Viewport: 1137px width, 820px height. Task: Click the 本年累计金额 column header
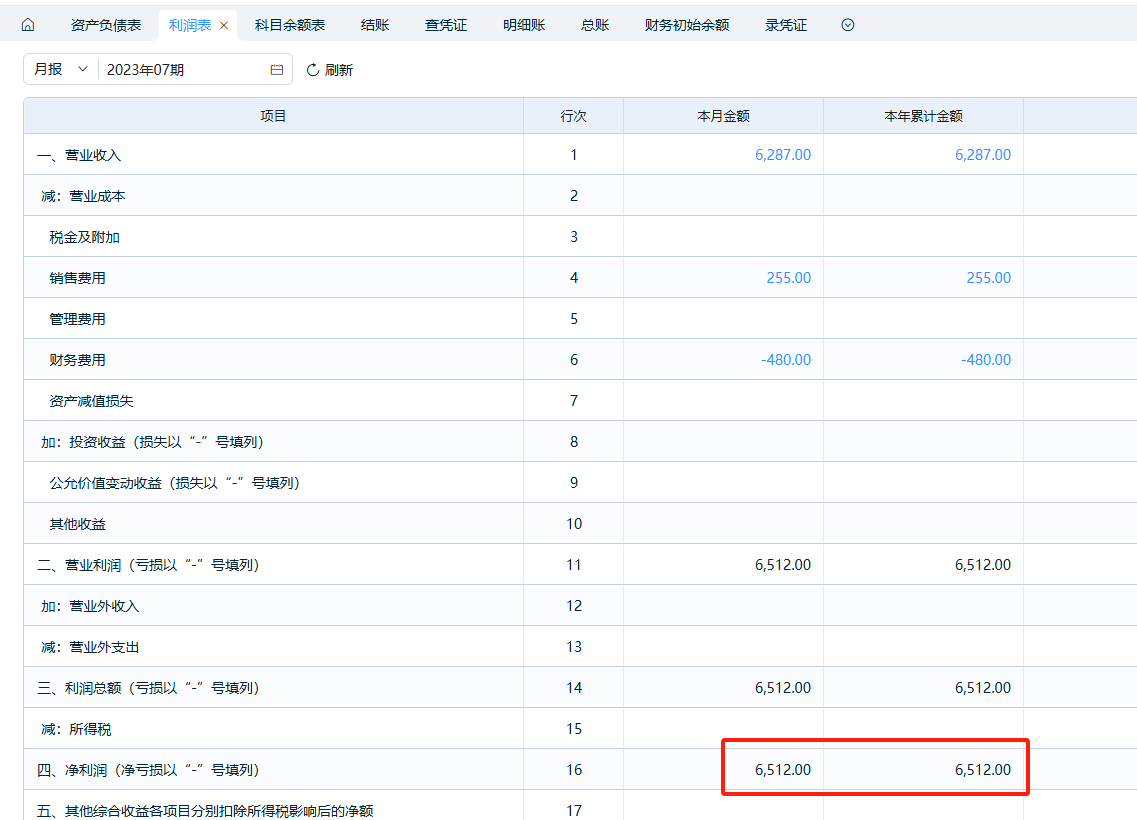[x=923, y=116]
